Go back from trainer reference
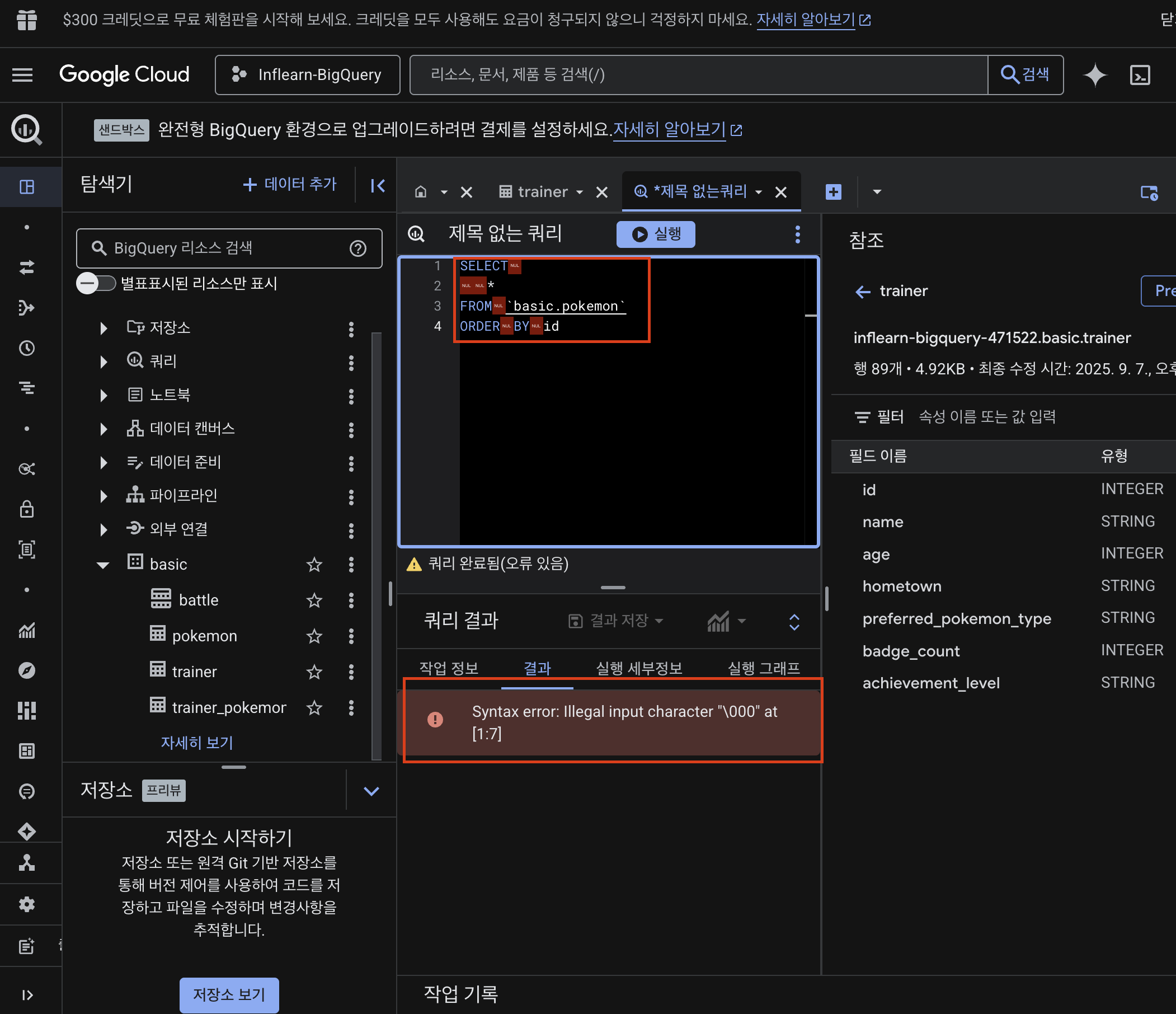The height and width of the screenshot is (1014, 1176). pyautogui.click(x=863, y=292)
